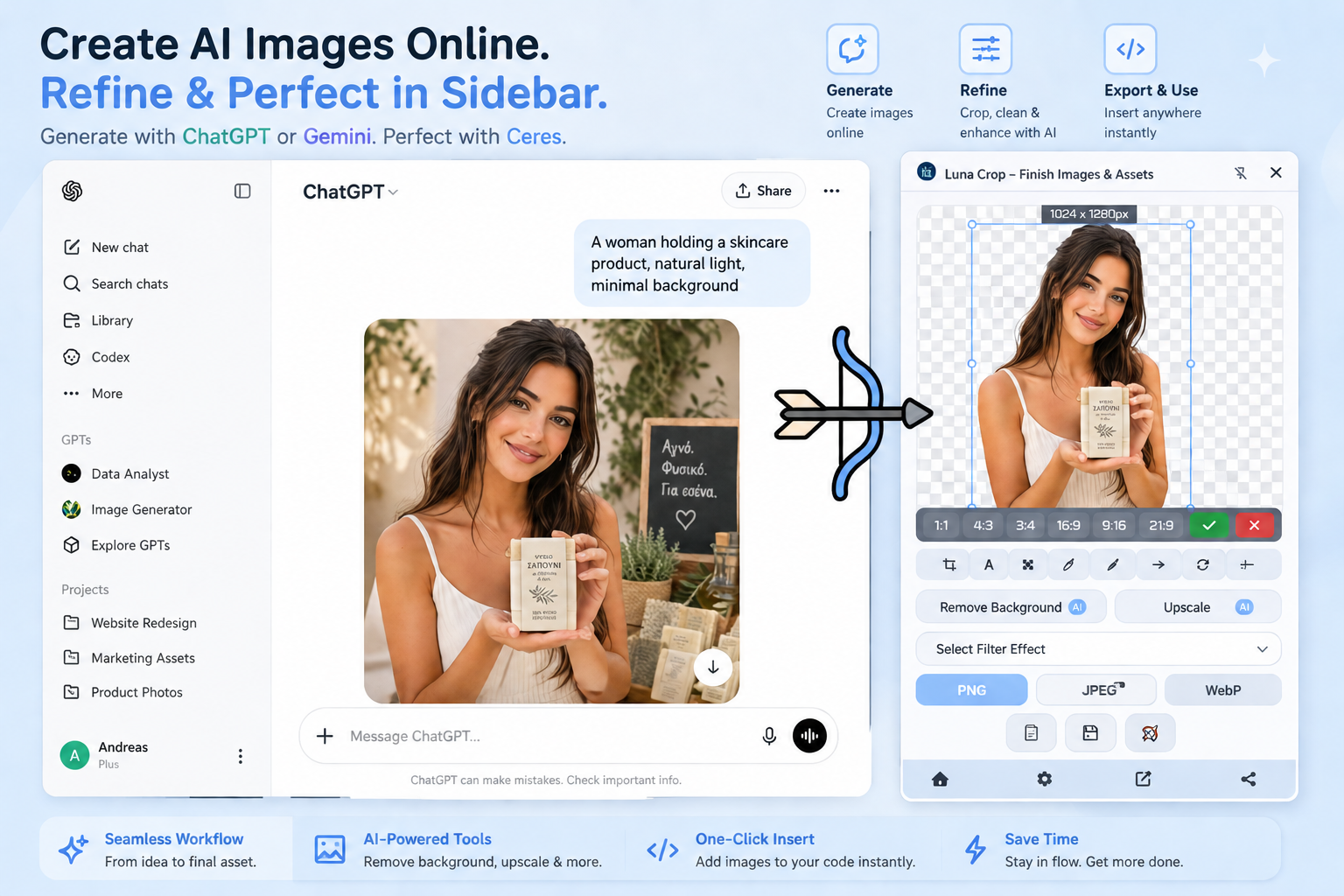Image resolution: width=1344 pixels, height=896 pixels.
Task: Click the voice mode waveform button
Action: pyautogui.click(x=809, y=736)
